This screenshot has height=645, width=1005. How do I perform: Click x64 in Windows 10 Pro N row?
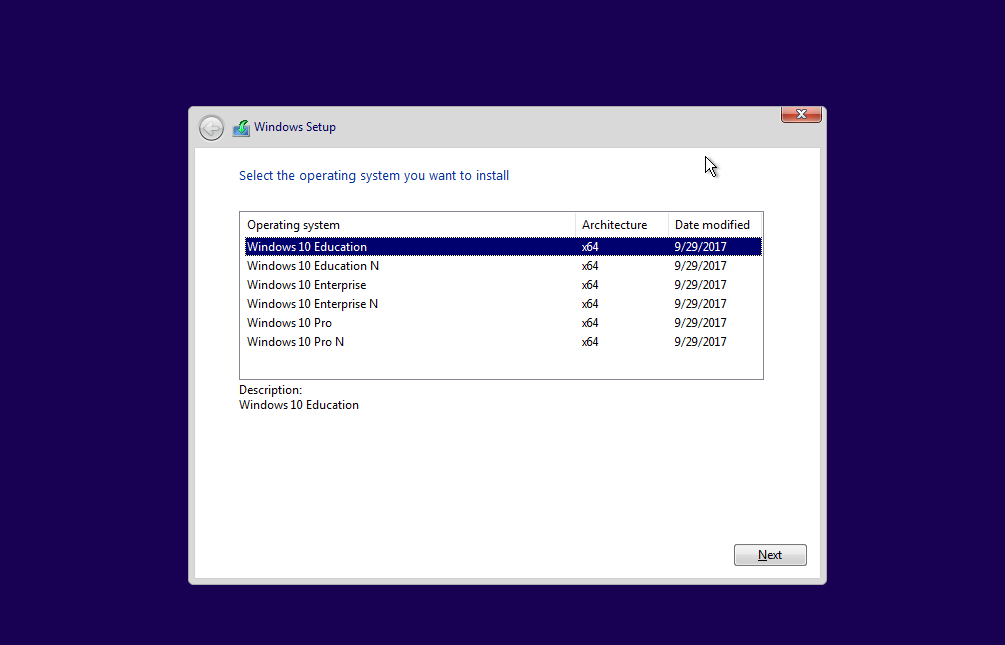tap(590, 342)
